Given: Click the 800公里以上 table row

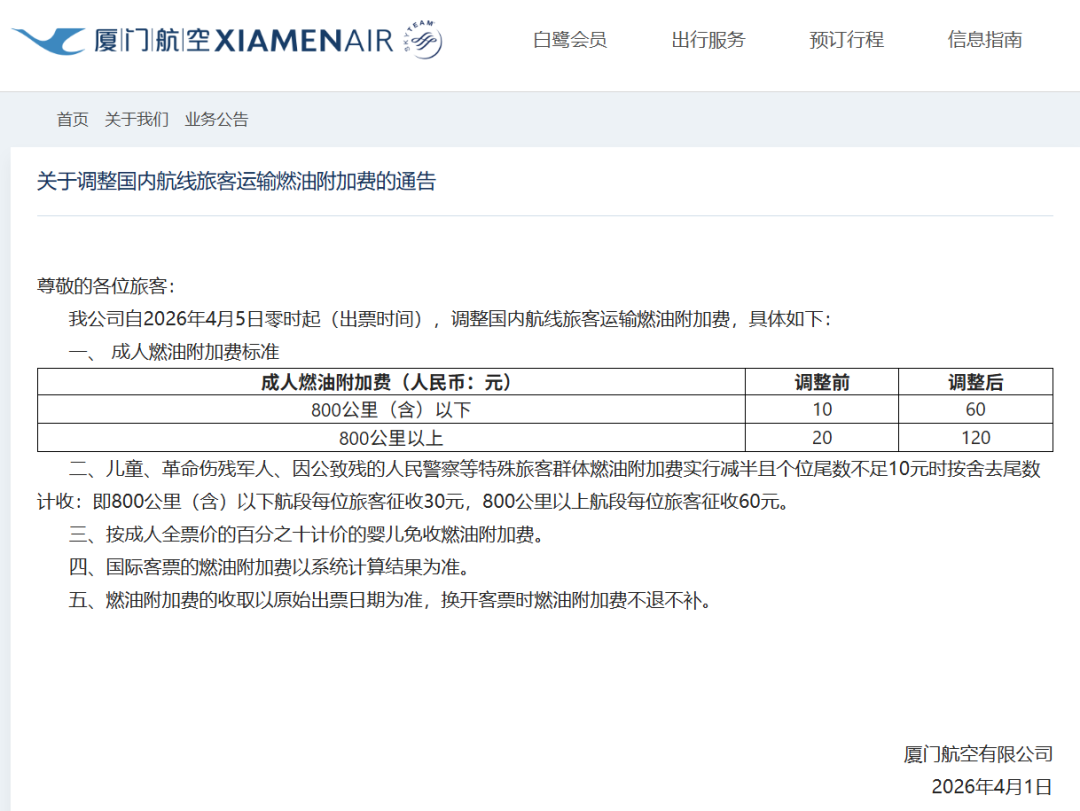Looking at the screenshot, I should [x=390, y=437].
